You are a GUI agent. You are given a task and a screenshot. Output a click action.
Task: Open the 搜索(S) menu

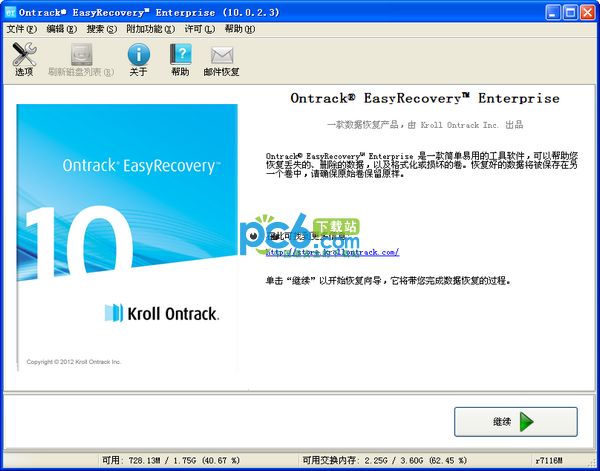[101, 29]
